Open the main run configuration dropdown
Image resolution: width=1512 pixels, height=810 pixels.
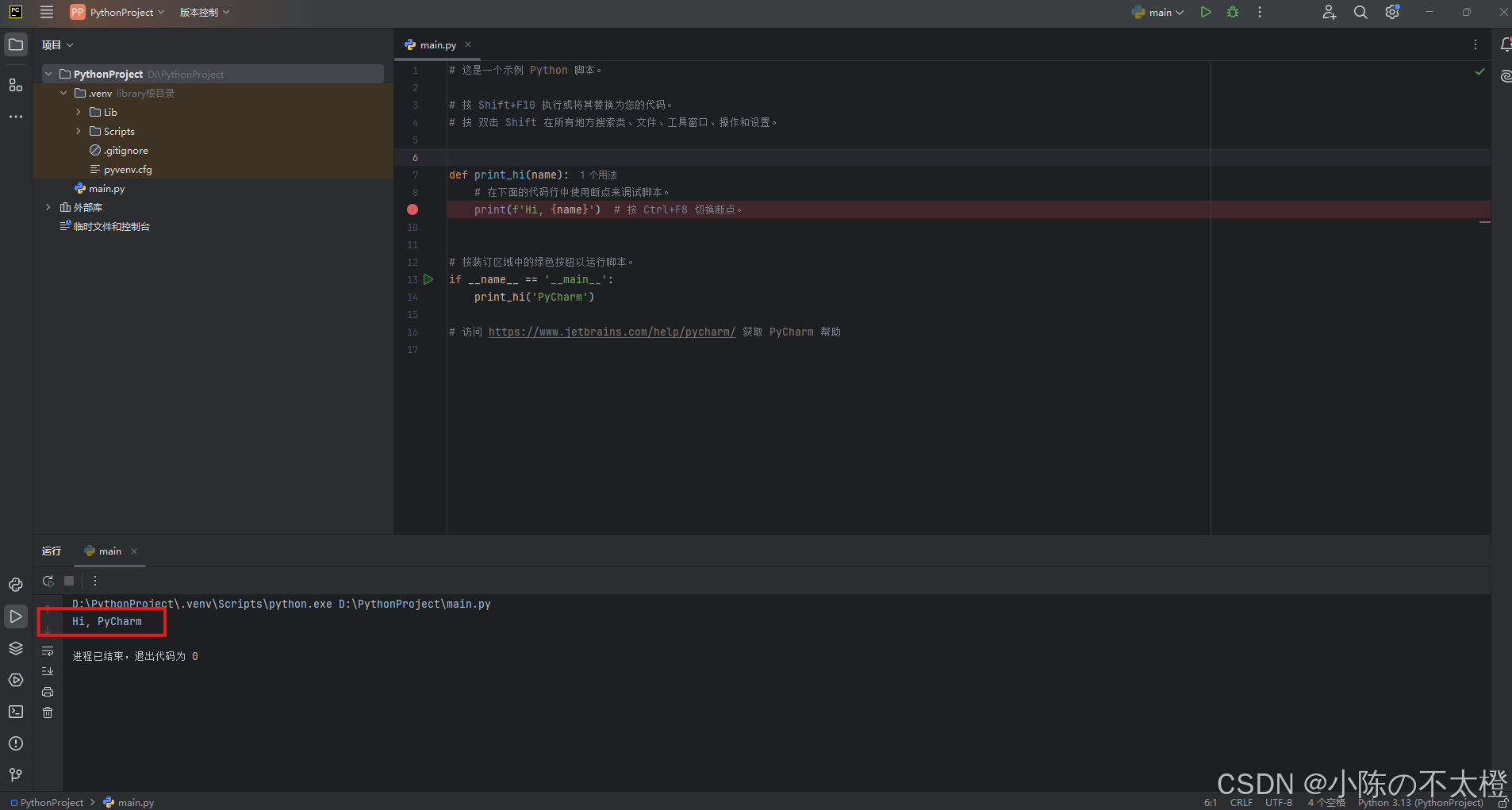1158,12
